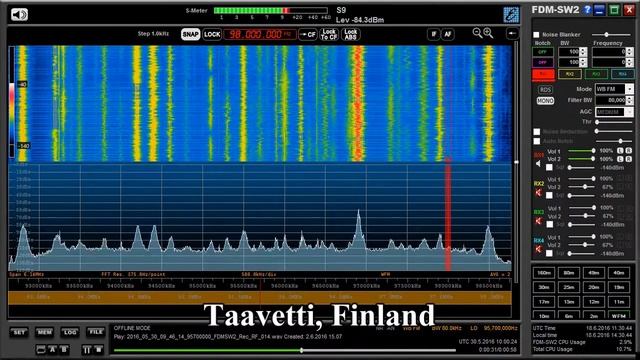Click the Lock ABS button

tap(351, 34)
